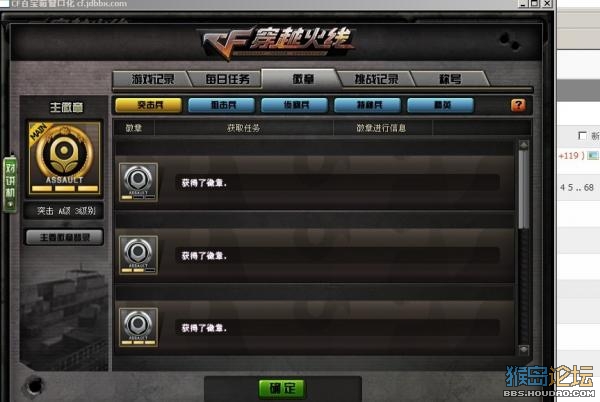Select the gold MAIN Assault badge
This screenshot has width=600, height=402.
coord(64,158)
